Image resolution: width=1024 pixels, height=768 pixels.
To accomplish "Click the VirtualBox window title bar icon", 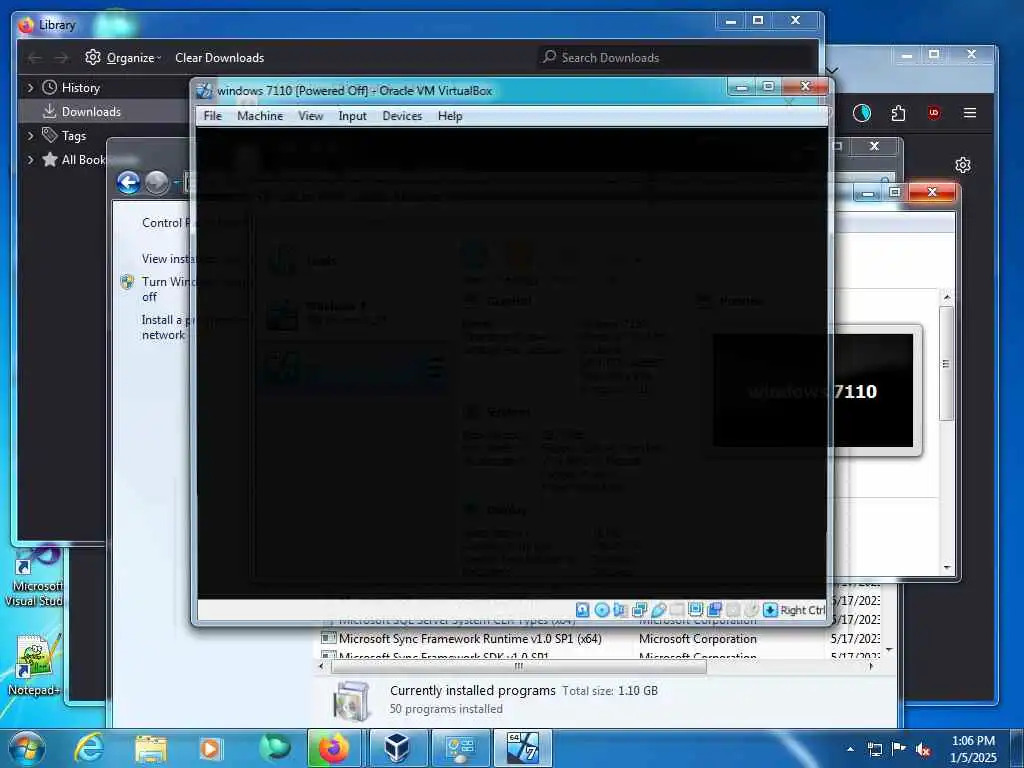I will 204,91.
